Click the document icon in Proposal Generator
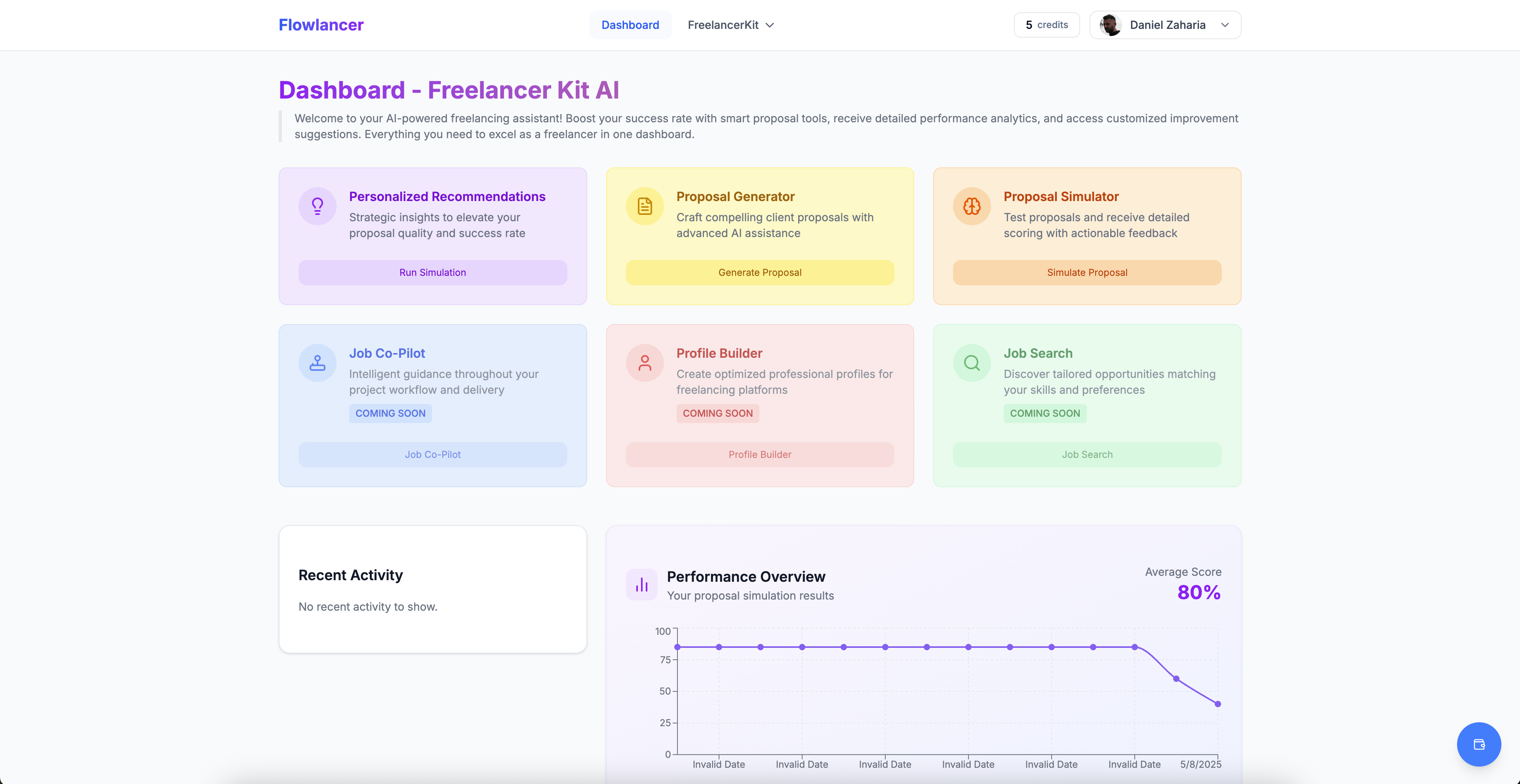1520x784 pixels. click(x=644, y=206)
